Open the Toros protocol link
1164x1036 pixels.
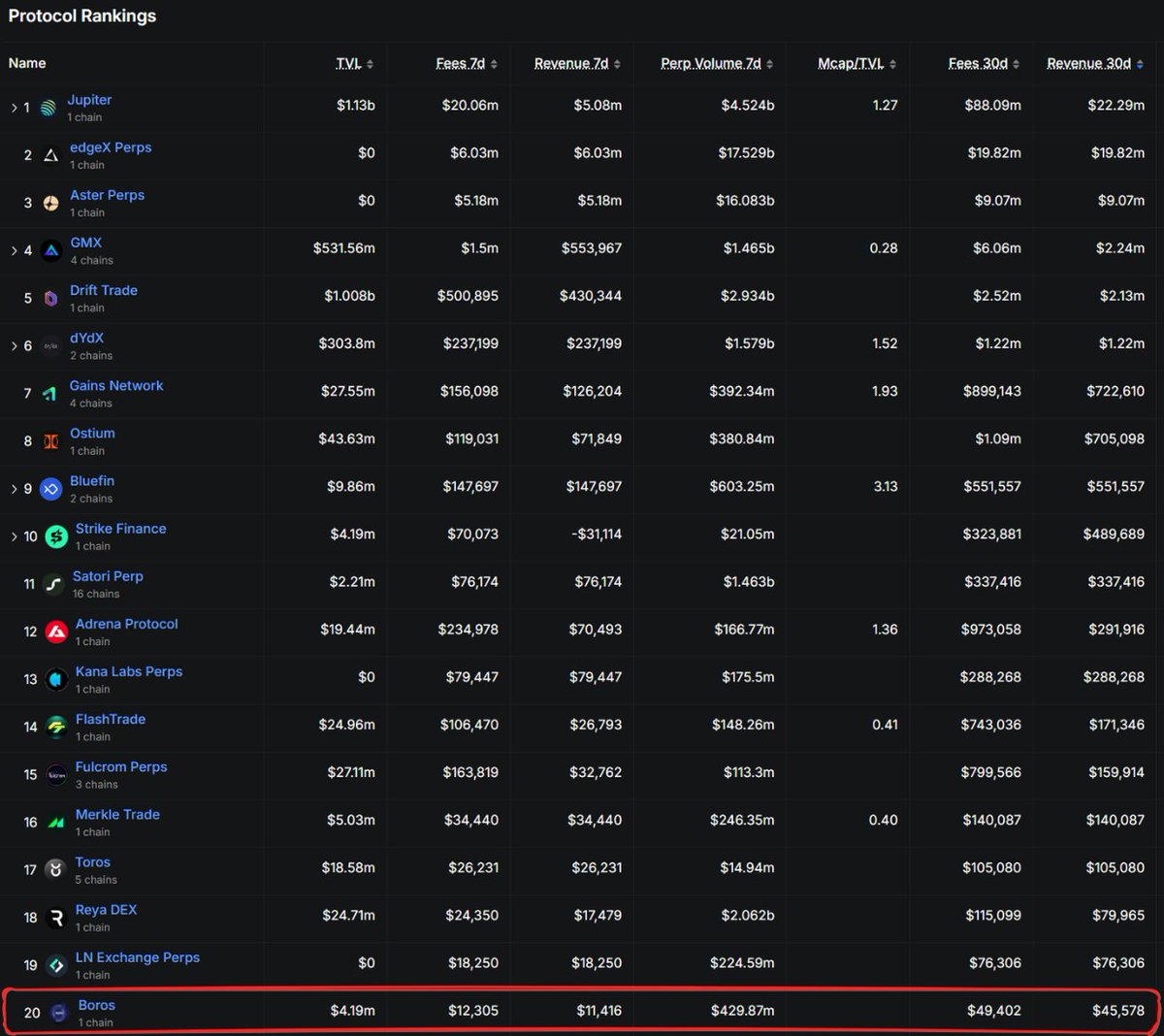point(93,861)
